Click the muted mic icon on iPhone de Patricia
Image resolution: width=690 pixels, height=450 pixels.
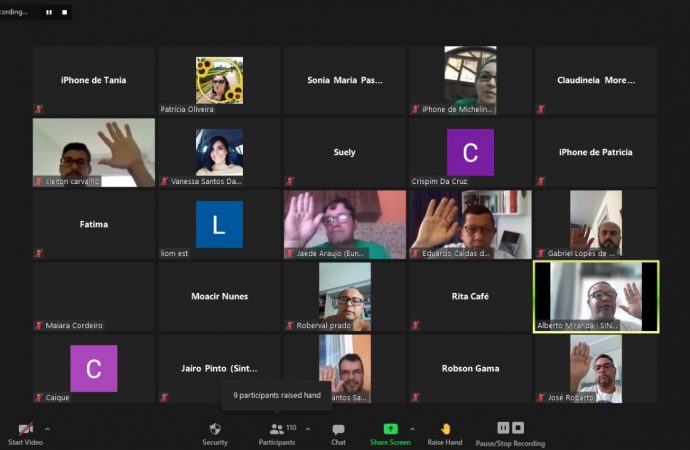click(x=541, y=181)
